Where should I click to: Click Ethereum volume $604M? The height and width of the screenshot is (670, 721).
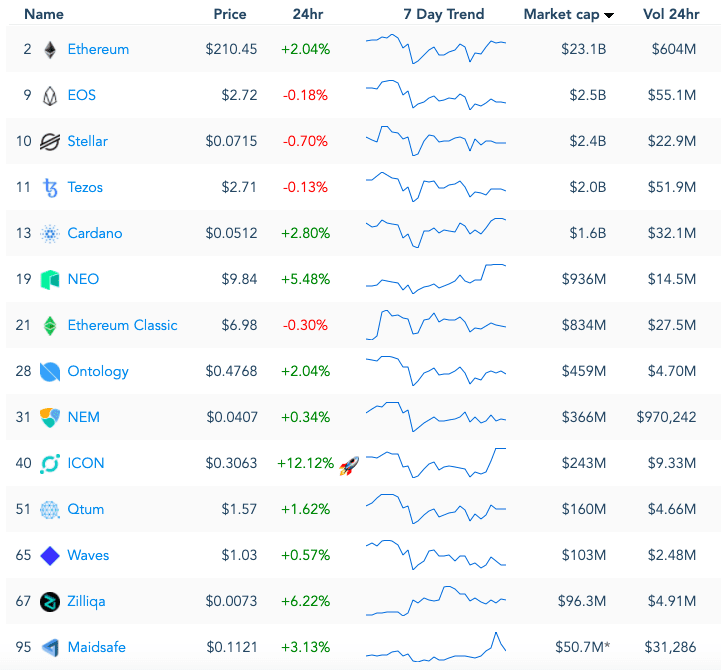pos(674,49)
